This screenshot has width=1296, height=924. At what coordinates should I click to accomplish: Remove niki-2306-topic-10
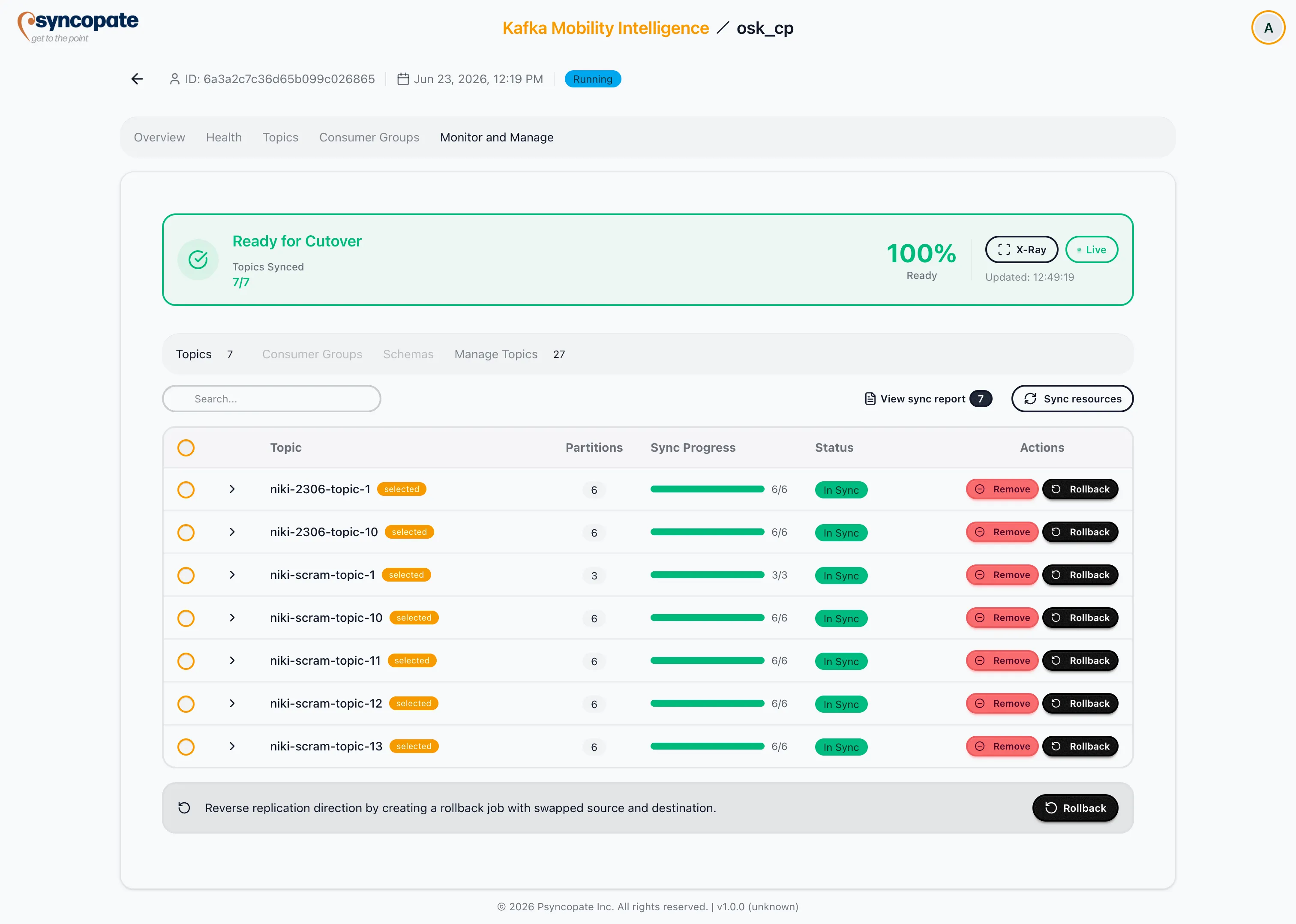(x=1002, y=532)
